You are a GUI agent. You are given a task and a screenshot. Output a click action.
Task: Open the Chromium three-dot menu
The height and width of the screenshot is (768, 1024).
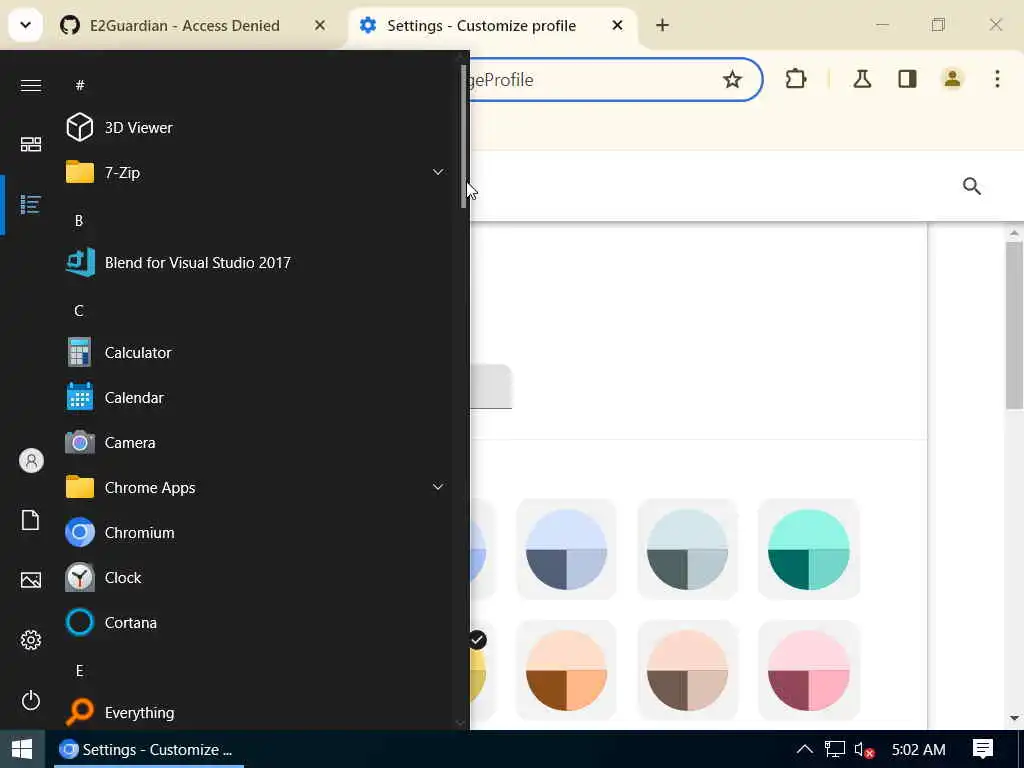coord(997,80)
